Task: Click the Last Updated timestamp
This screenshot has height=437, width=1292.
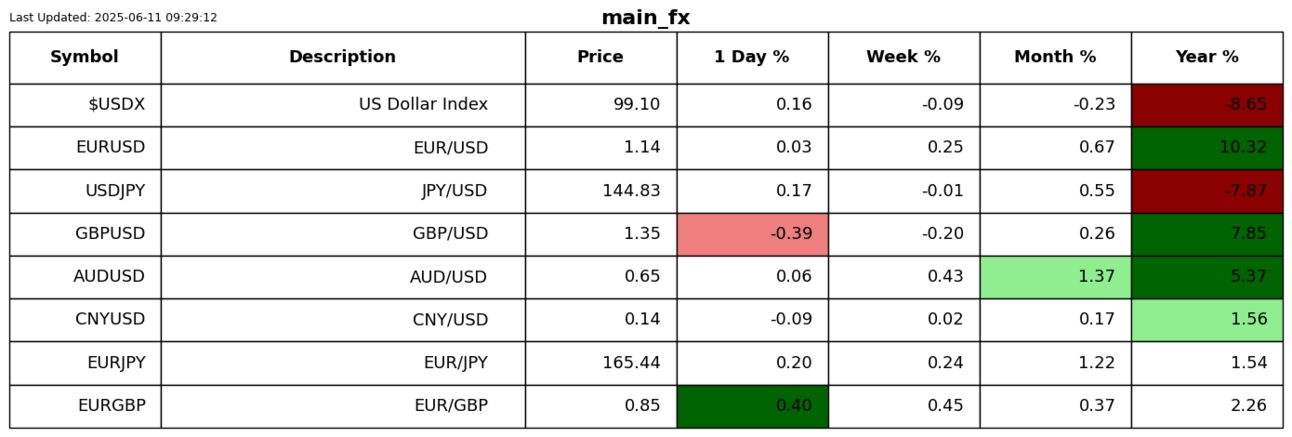Action: 113,17
